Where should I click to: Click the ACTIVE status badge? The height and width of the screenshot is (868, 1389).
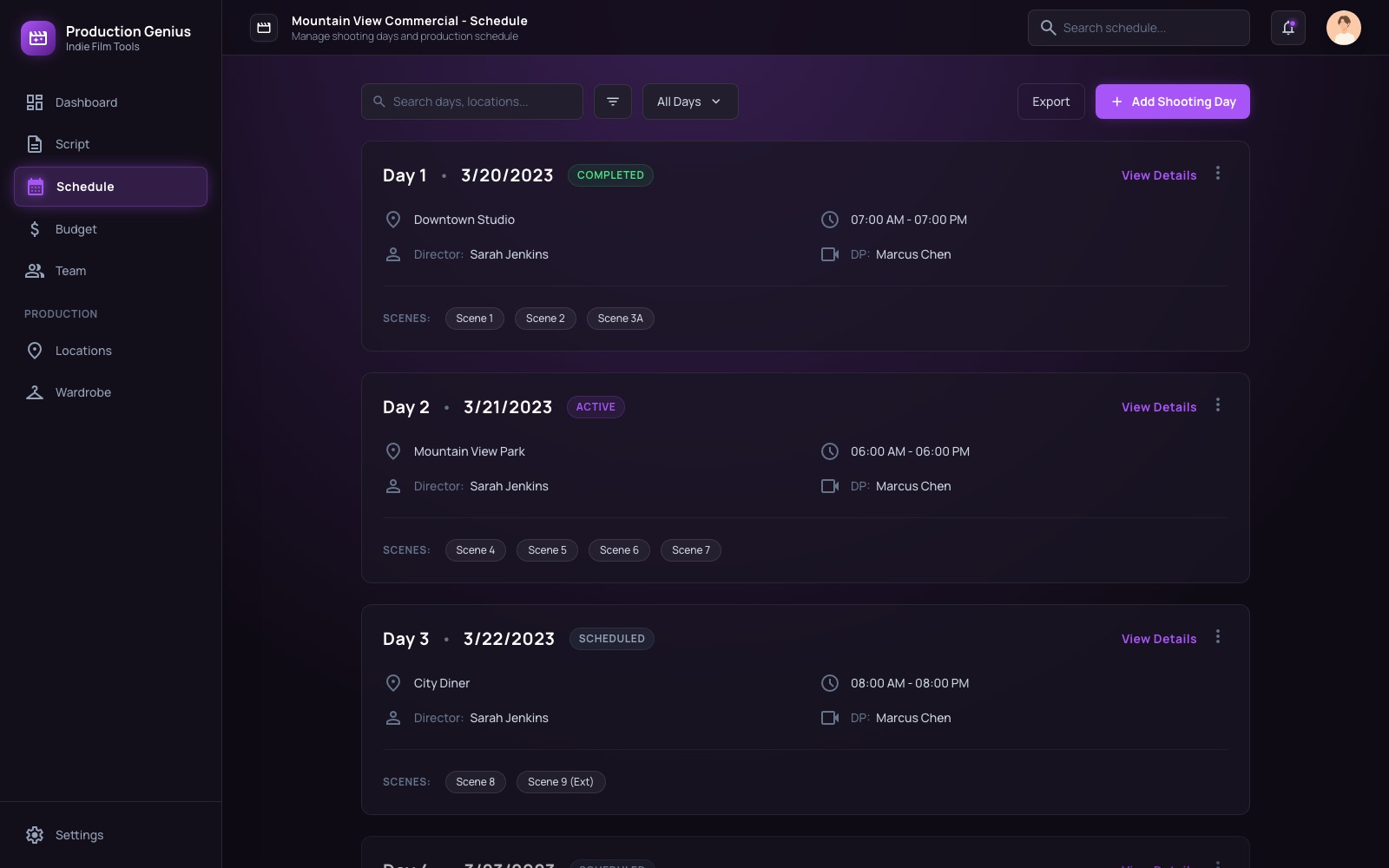pos(596,407)
